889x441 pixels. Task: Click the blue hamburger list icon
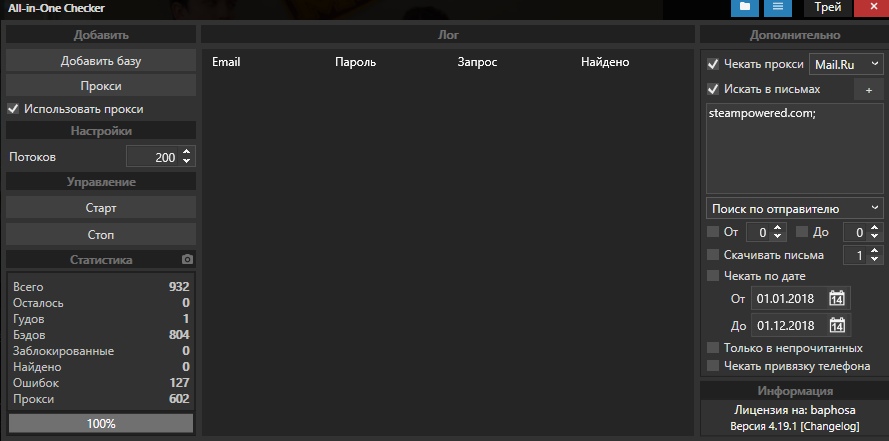[x=777, y=8]
